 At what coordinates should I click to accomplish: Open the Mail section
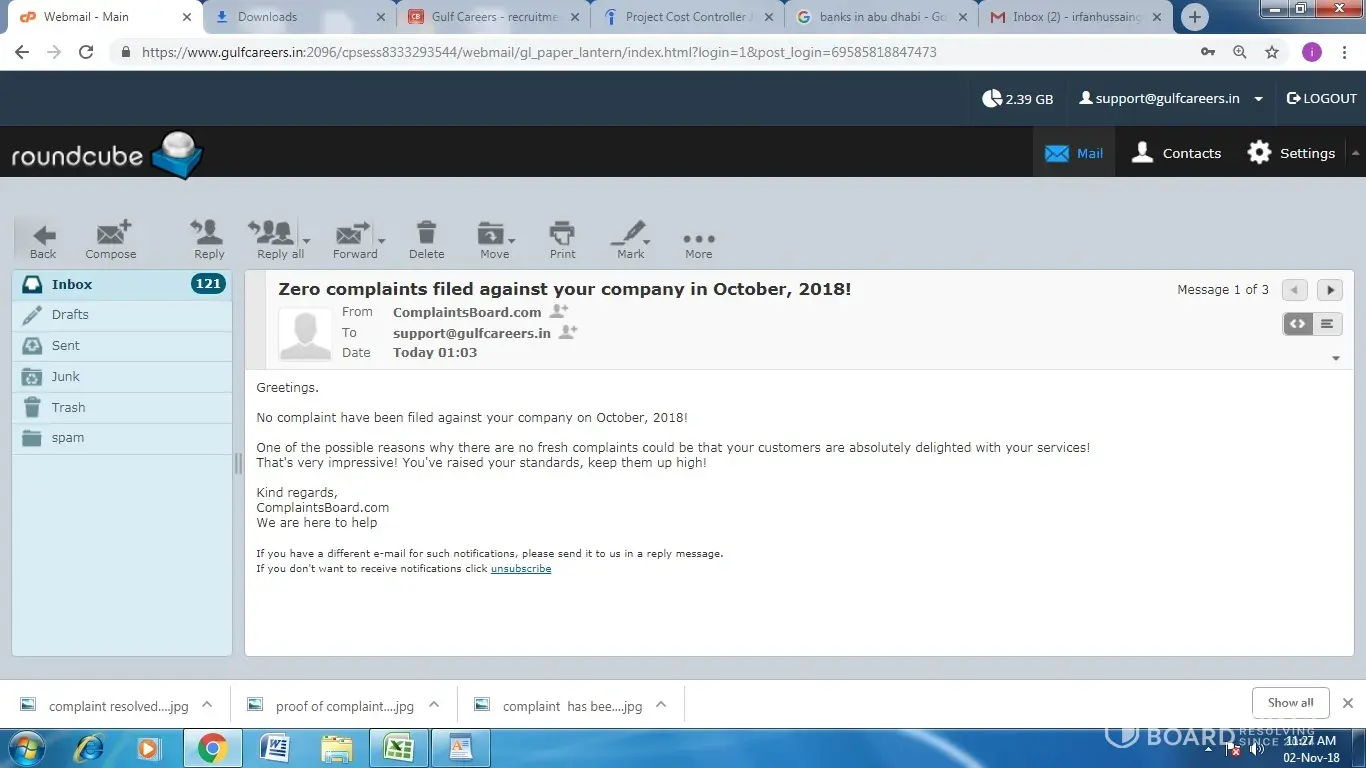pyautogui.click(x=1074, y=153)
